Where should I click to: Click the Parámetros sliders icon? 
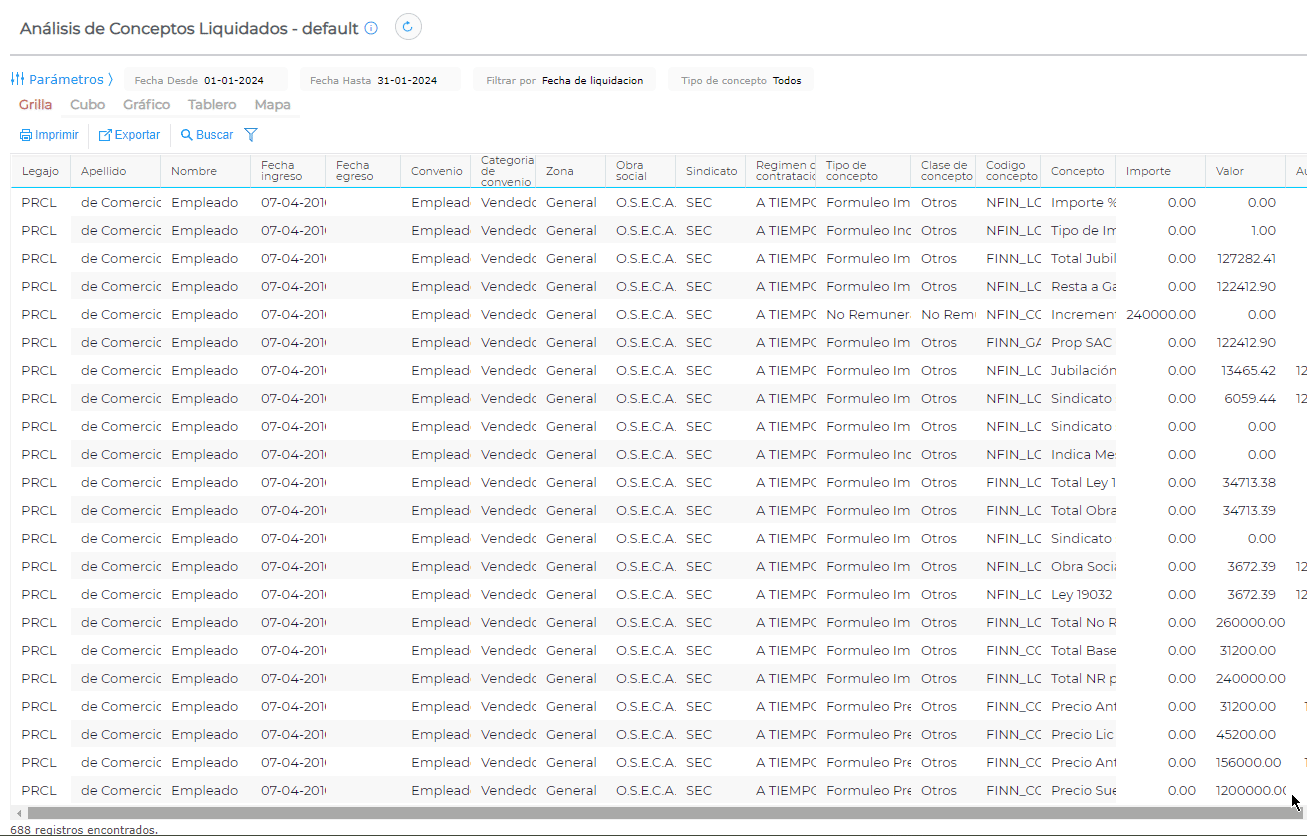click(17, 79)
